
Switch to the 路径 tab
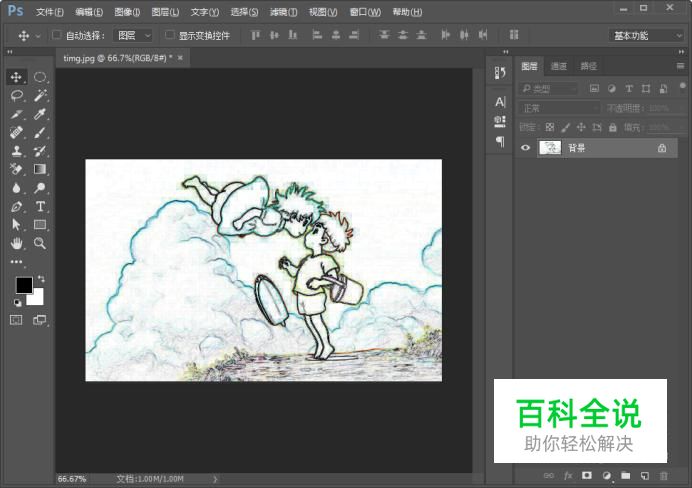coord(588,66)
